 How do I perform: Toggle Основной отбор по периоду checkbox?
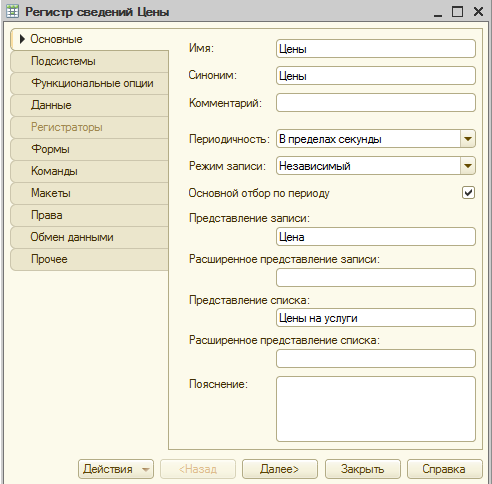(468, 193)
